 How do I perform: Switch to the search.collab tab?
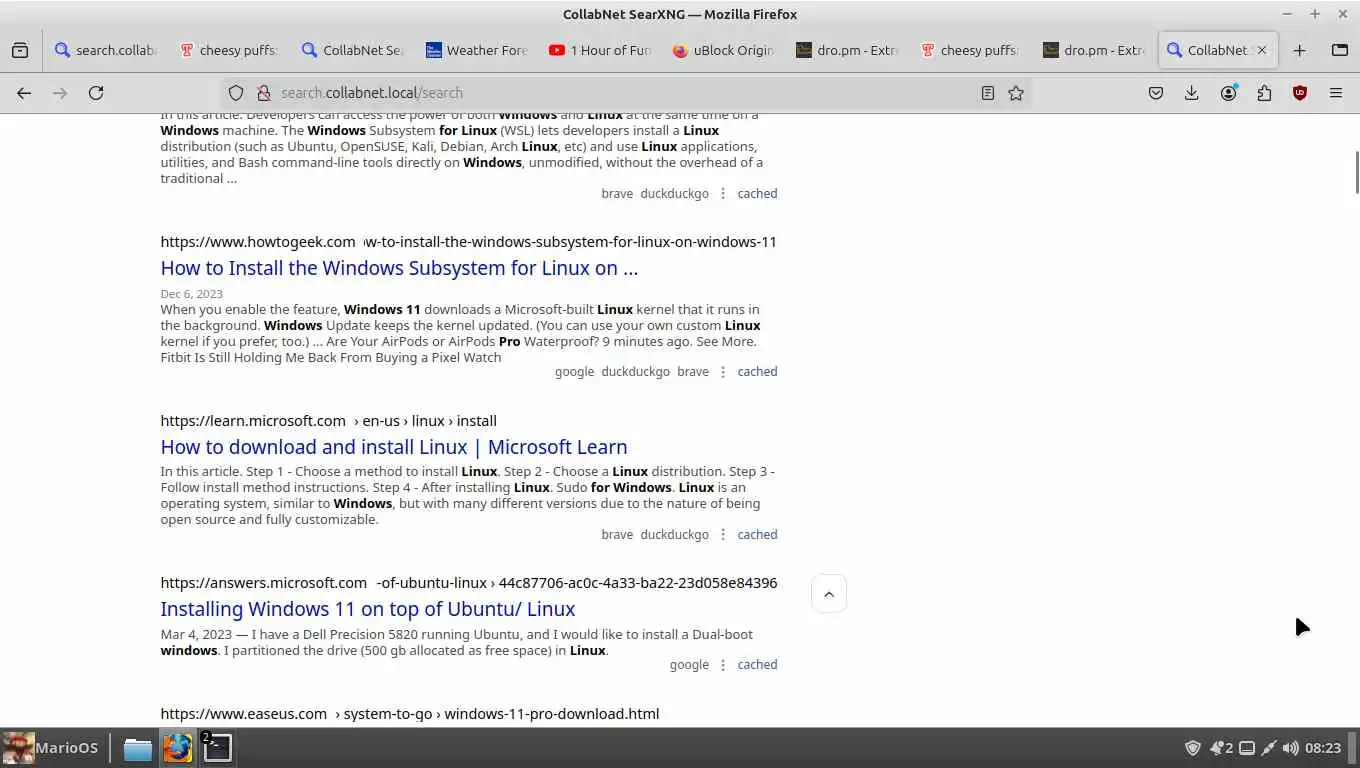(x=105, y=50)
